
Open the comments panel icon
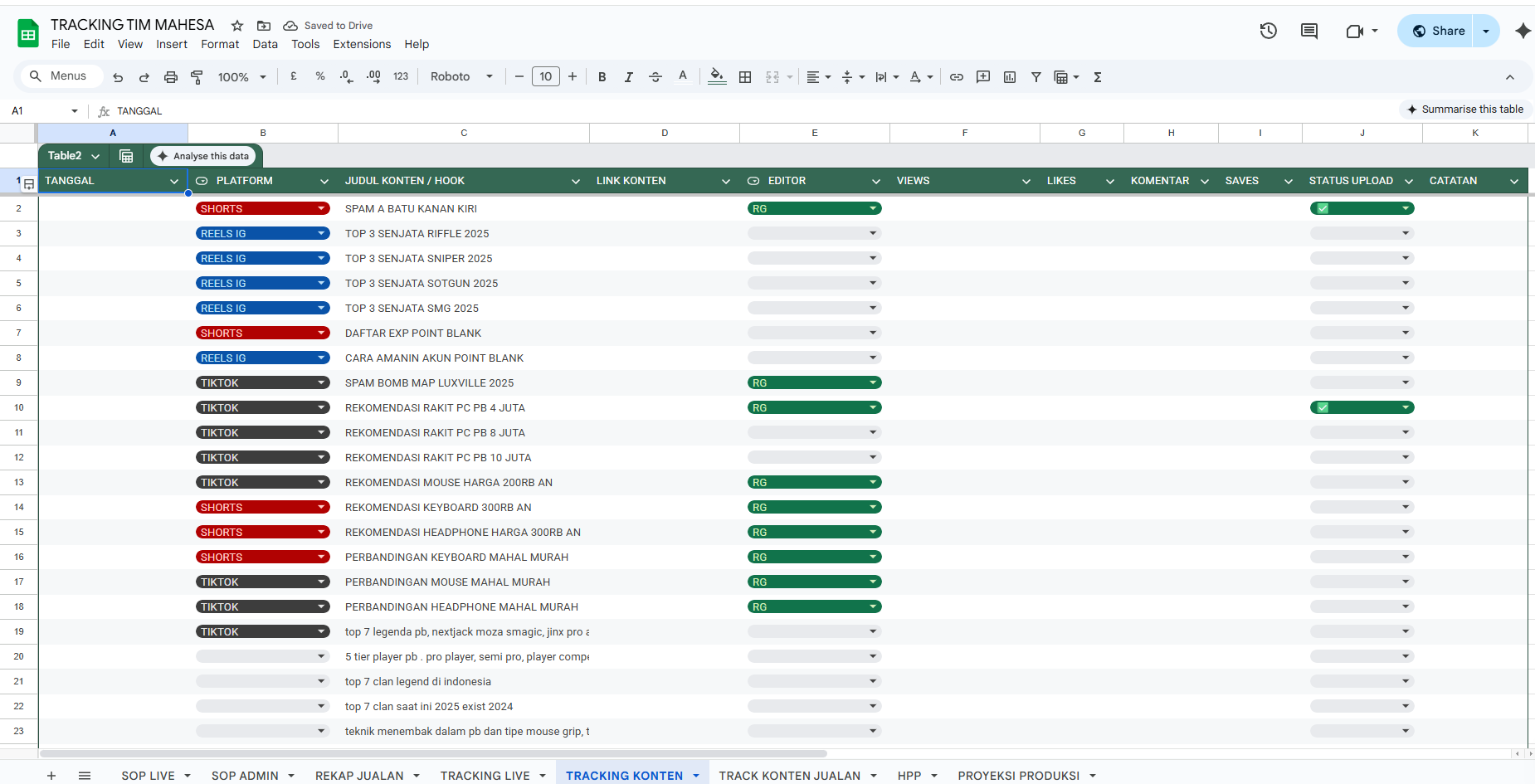[1309, 31]
